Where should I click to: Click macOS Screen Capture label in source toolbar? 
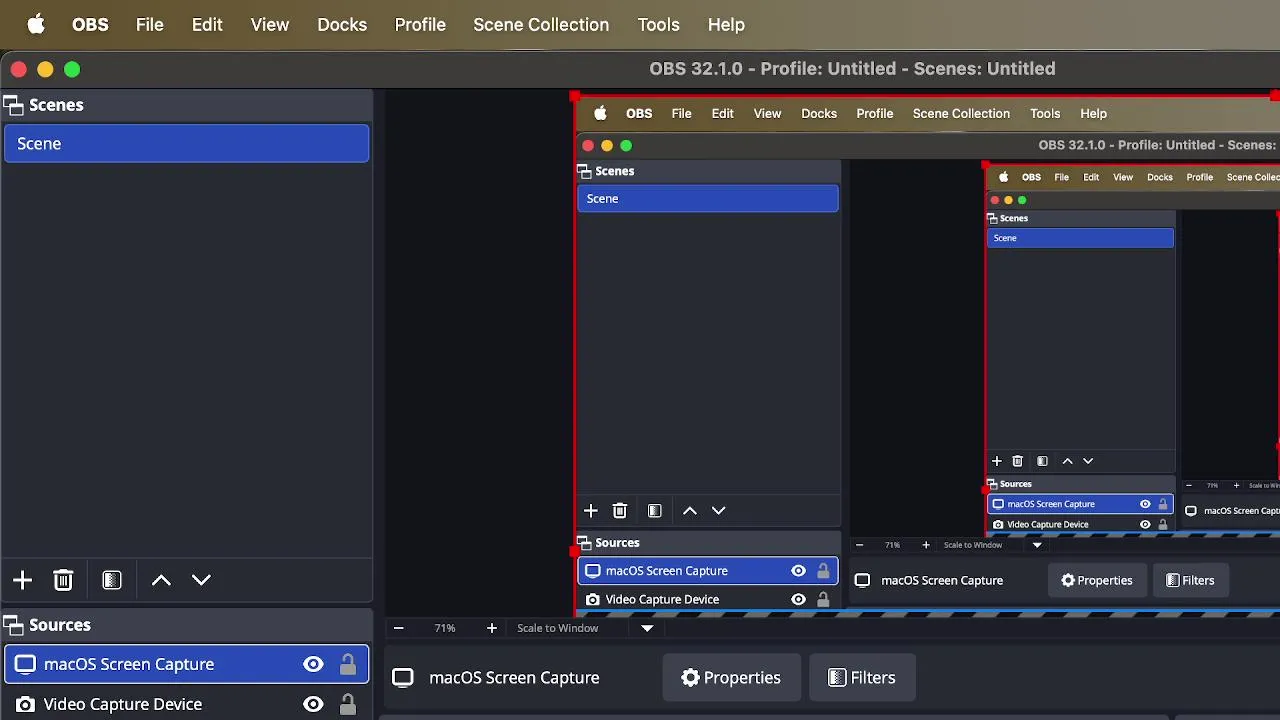514,678
